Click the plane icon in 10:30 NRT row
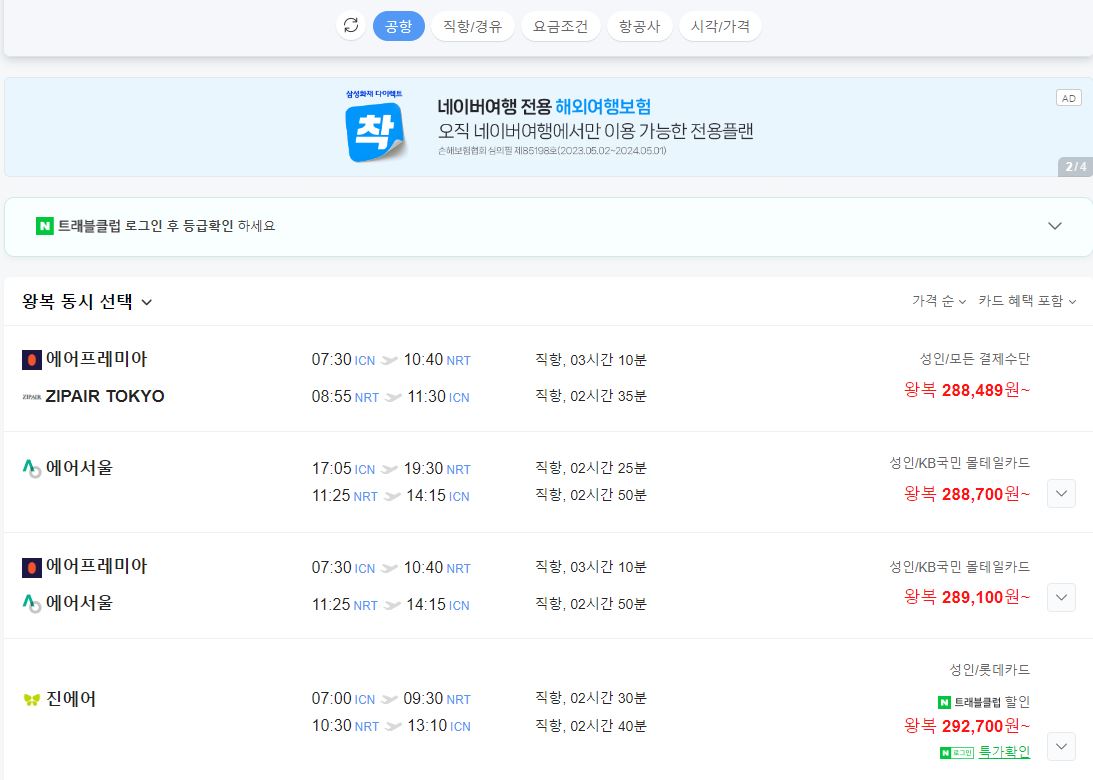 394,726
